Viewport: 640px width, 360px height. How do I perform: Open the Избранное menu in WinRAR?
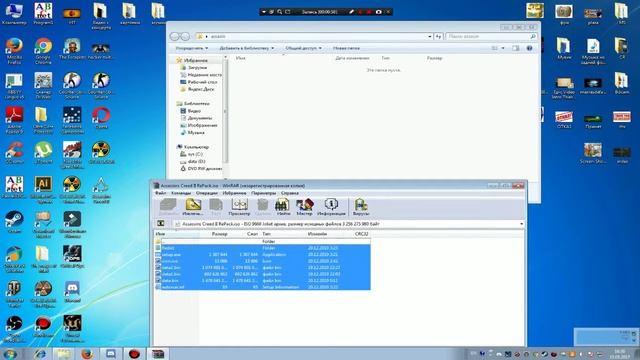click(x=234, y=193)
